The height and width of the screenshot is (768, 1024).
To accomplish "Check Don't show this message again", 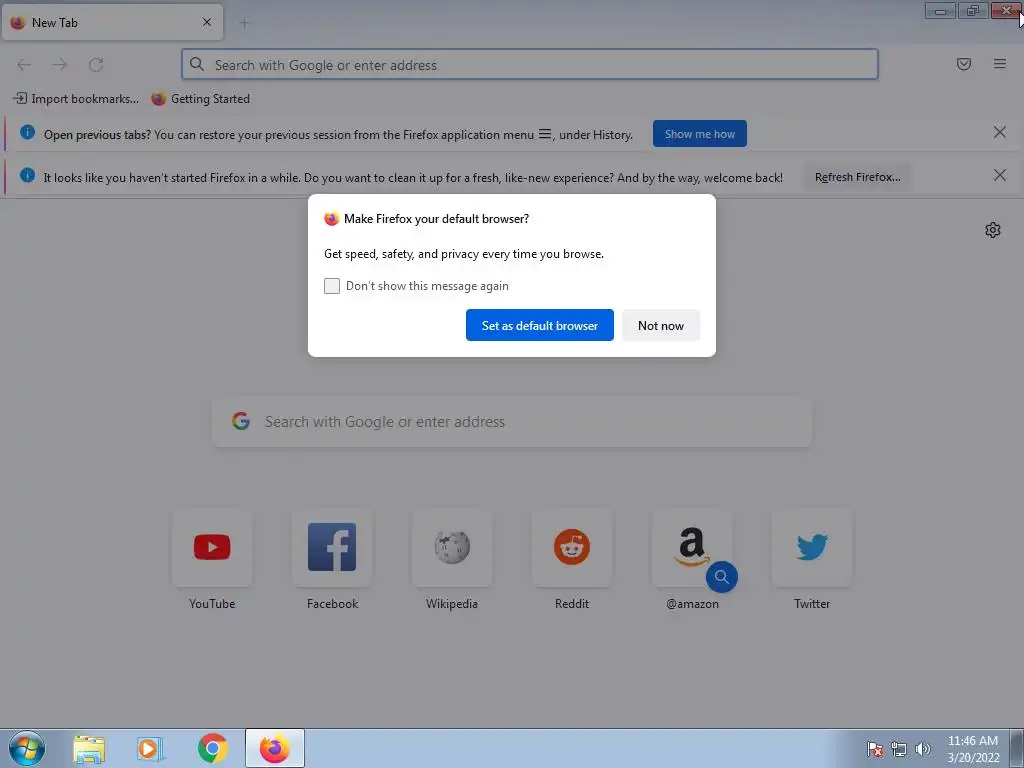I will tap(332, 286).
